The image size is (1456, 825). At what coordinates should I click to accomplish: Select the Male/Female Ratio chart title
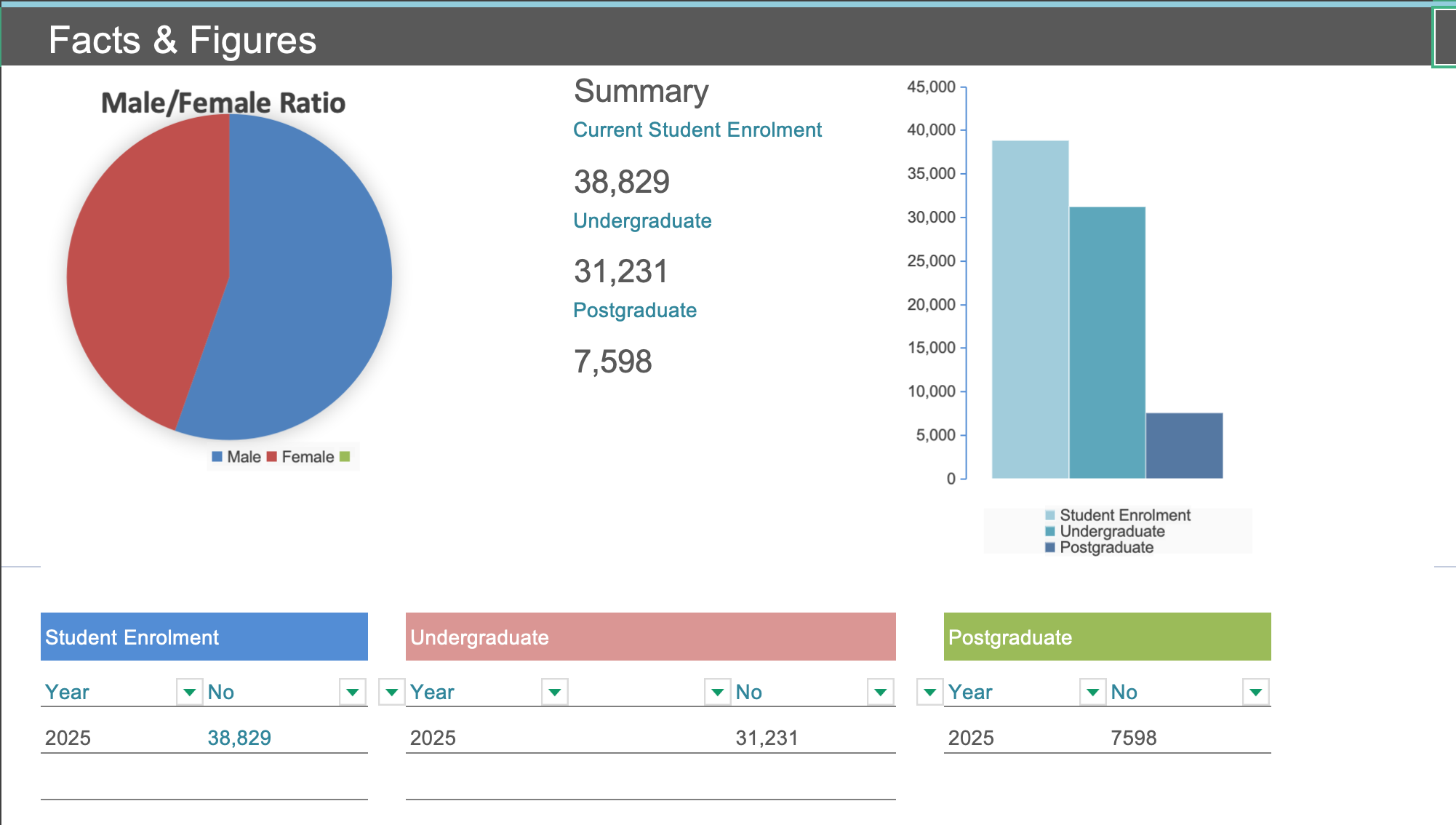223,103
